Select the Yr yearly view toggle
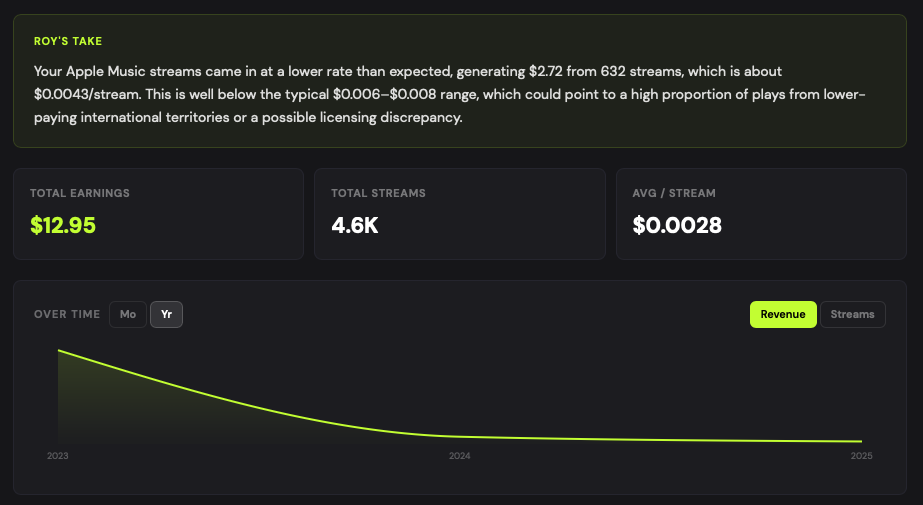 tap(166, 314)
